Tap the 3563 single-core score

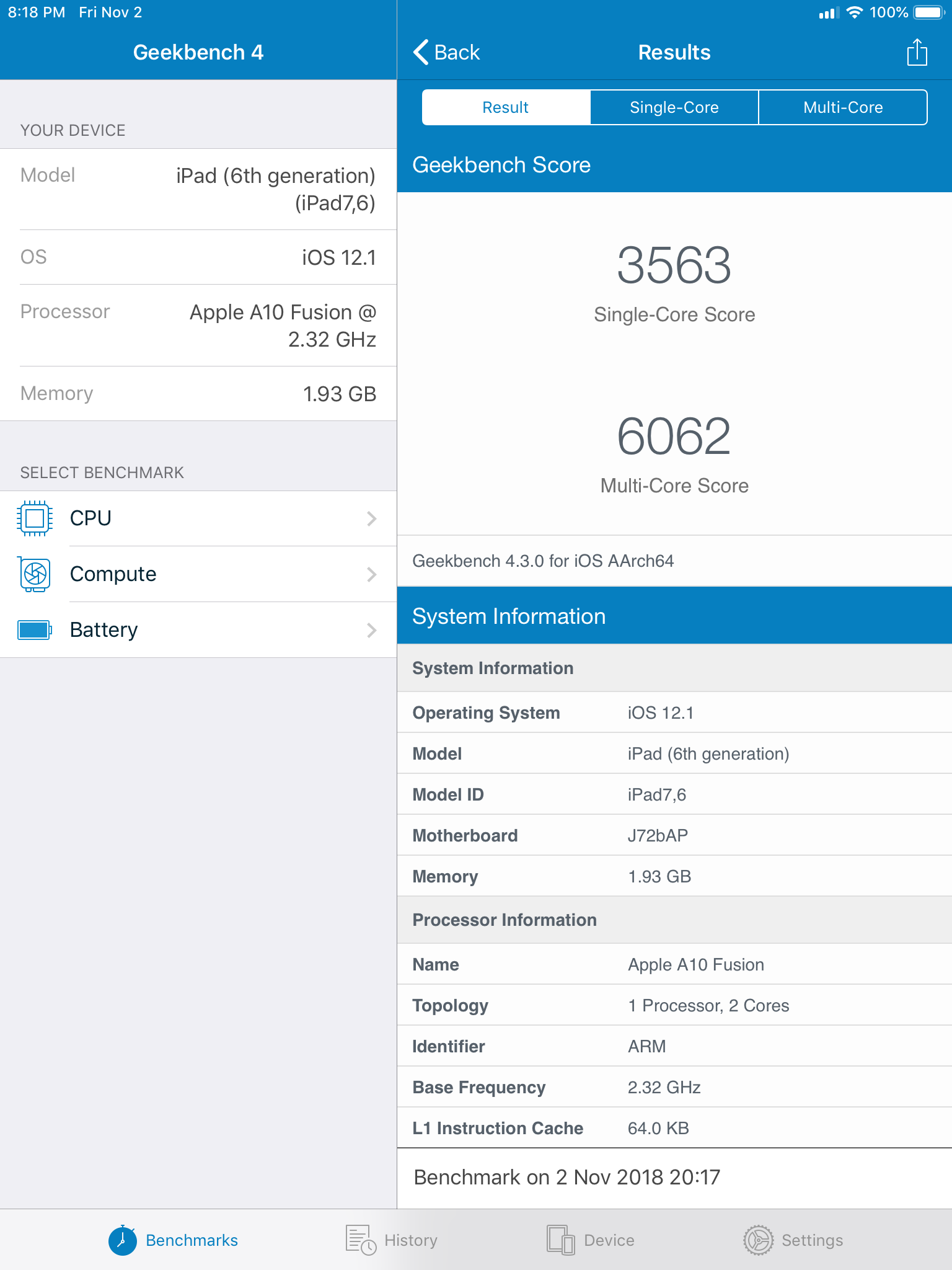[x=674, y=265]
